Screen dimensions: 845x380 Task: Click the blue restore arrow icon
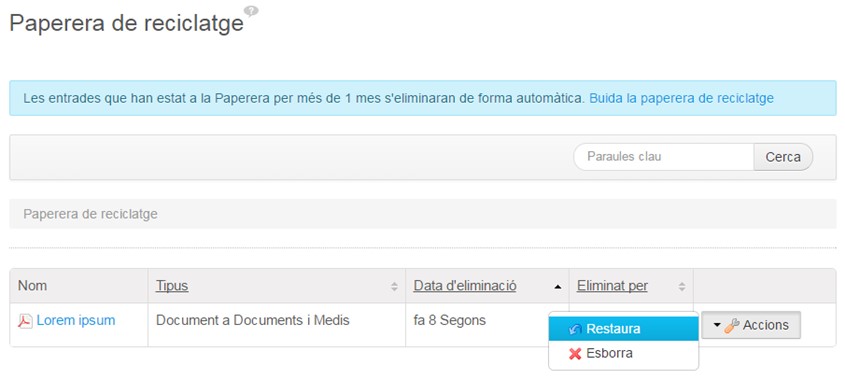(x=575, y=329)
